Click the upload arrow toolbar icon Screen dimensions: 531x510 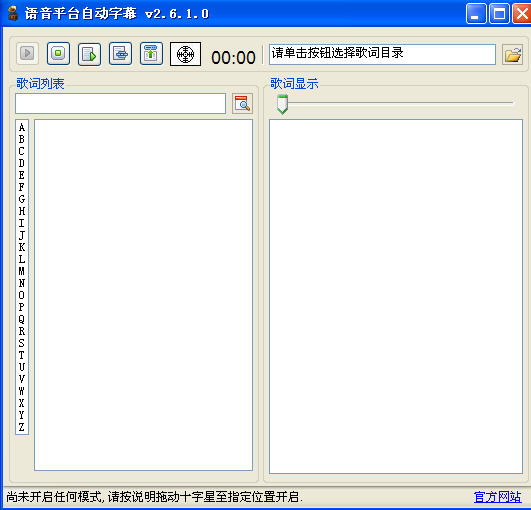(151, 54)
